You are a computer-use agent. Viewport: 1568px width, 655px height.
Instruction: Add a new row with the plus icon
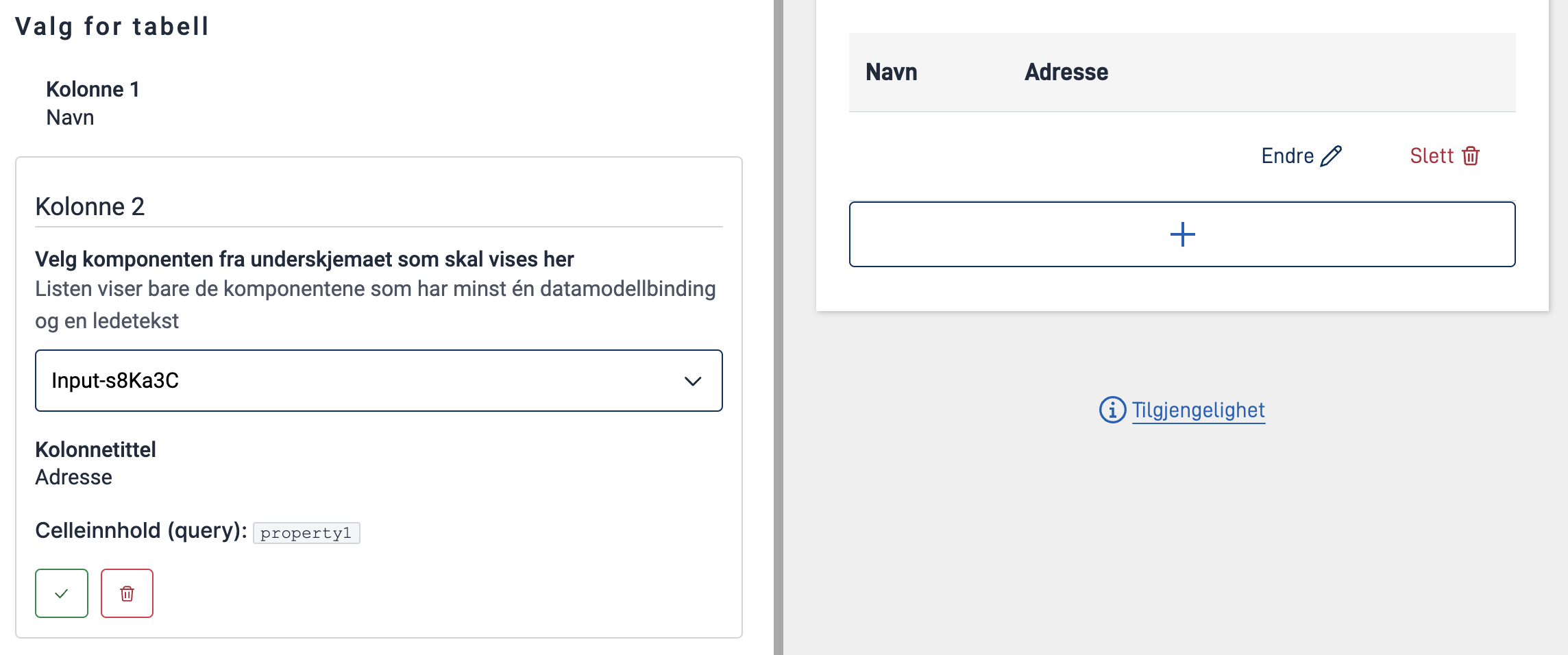click(x=1182, y=234)
